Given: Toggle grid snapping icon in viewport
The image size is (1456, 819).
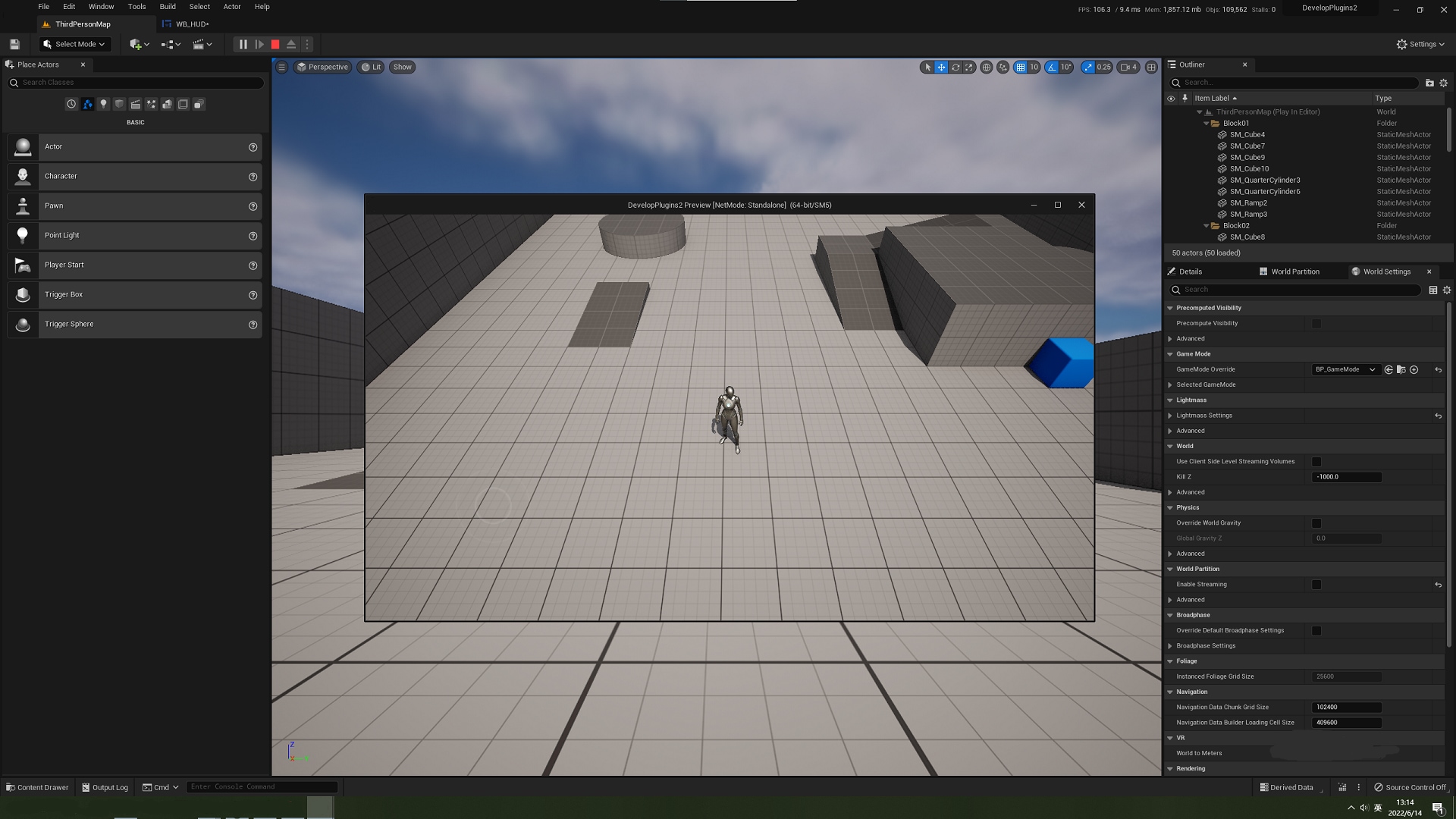Looking at the screenshot, I should (1021, 67).
